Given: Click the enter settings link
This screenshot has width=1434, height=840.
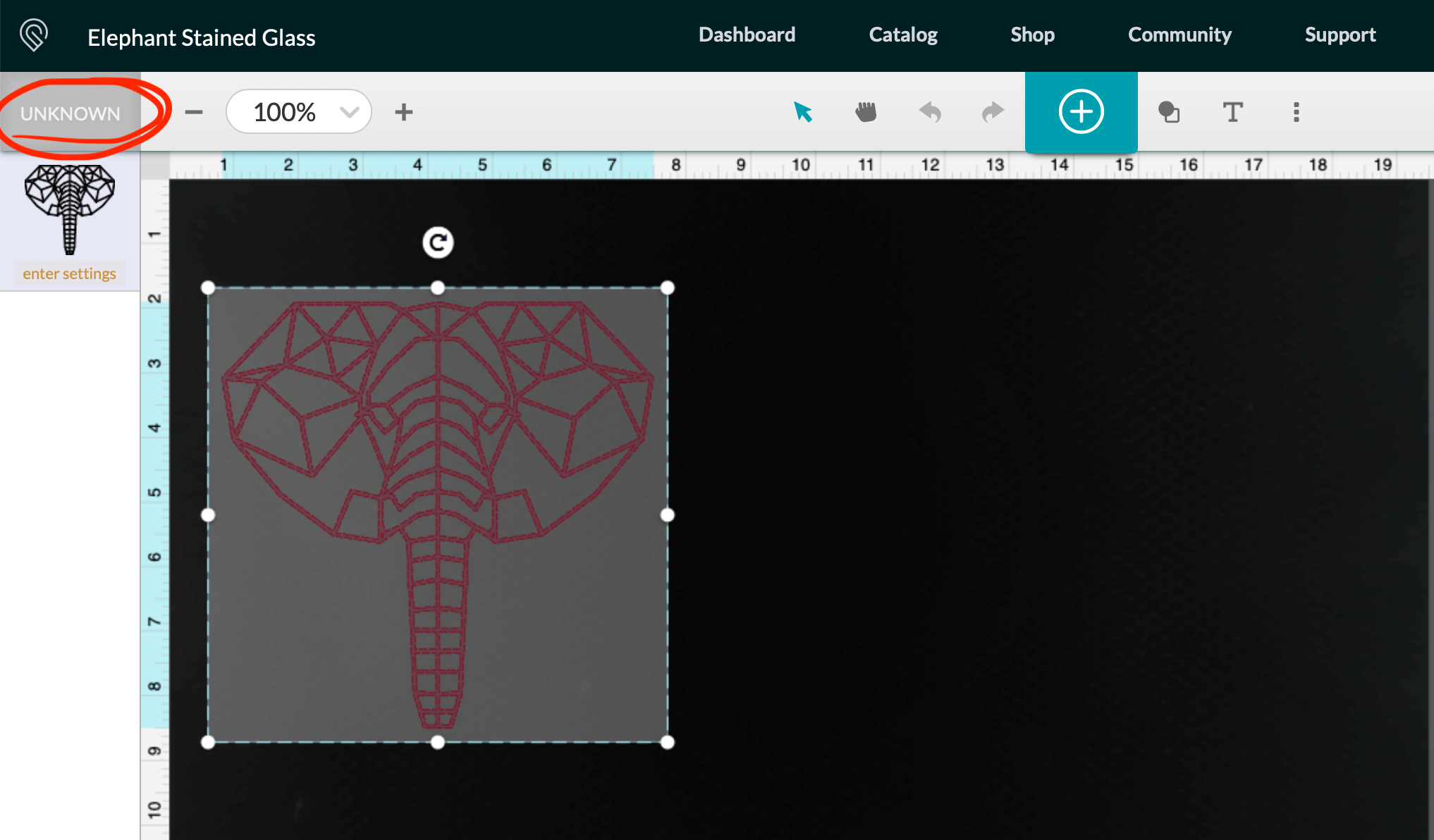Looking at the screenshot, I should (69, 273).
